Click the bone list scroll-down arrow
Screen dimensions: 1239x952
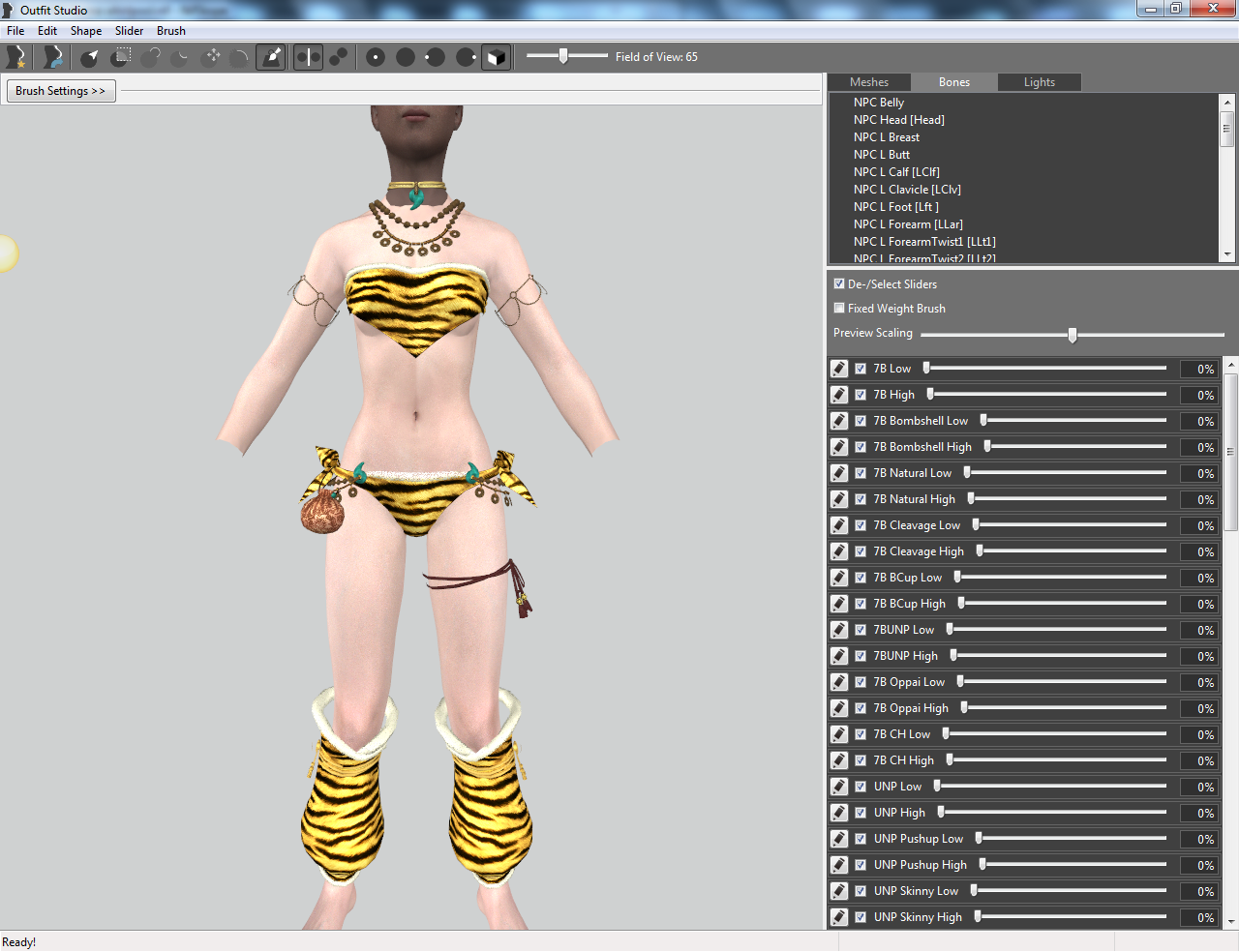(x=1227, y=254)
